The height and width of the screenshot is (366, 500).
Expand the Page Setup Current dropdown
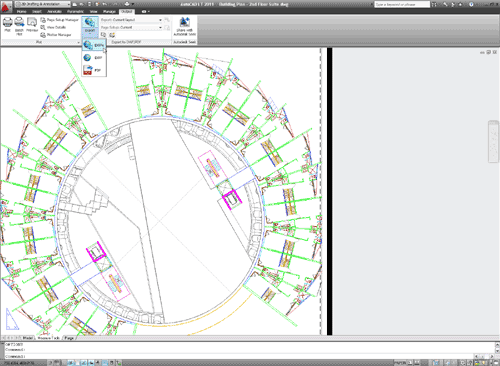[x=131, y=27]
